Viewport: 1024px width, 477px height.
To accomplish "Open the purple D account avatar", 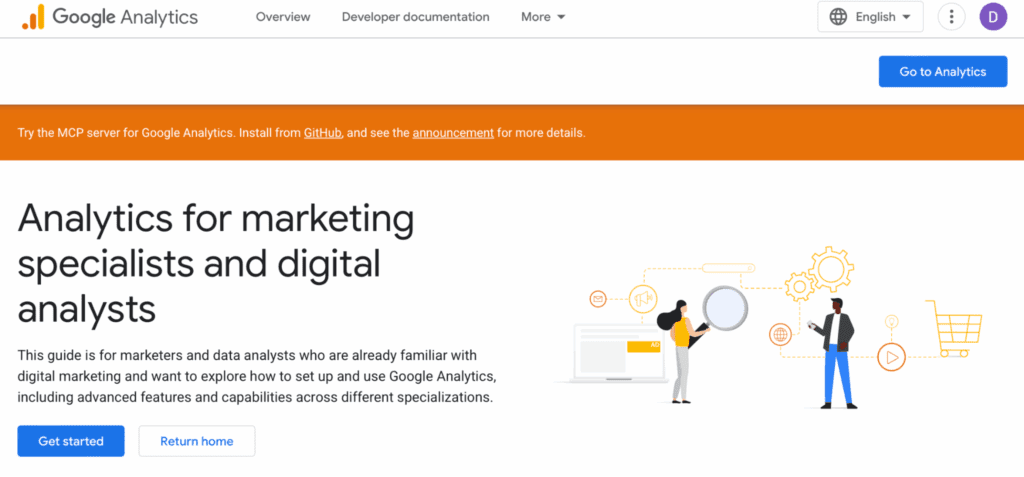I will [993, 17].
